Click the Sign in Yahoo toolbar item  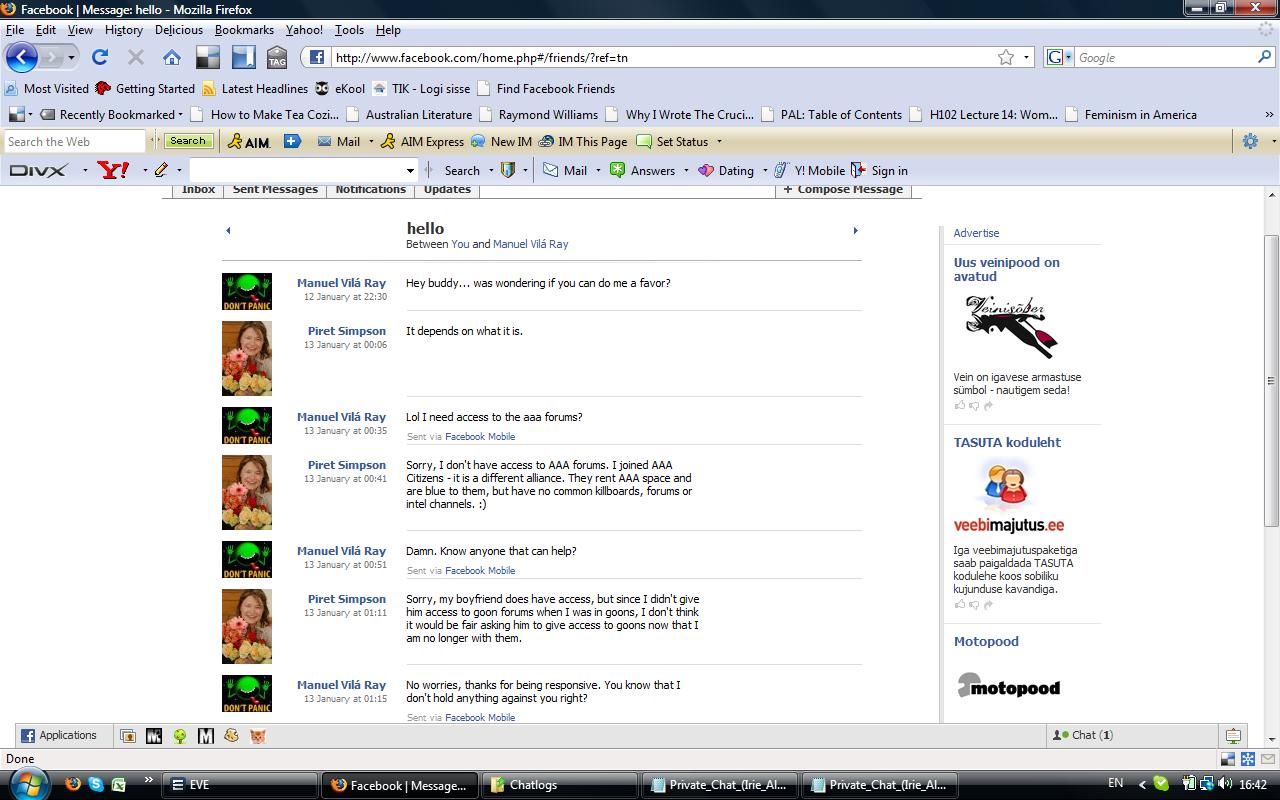[879, 171]
